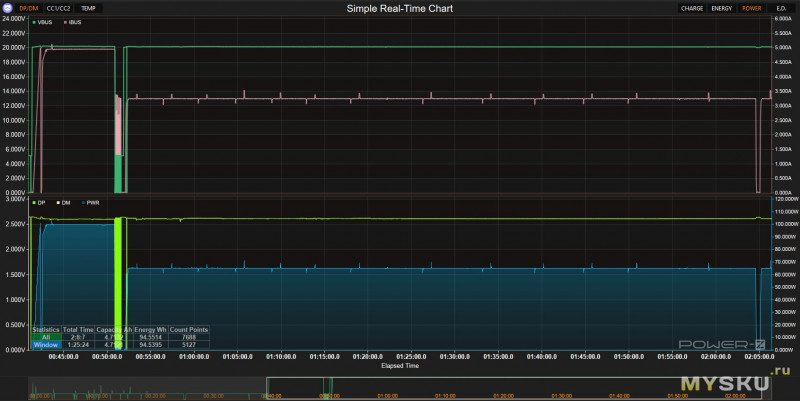Open the E.D. view
800x401 pixels.
click(781, 8)
